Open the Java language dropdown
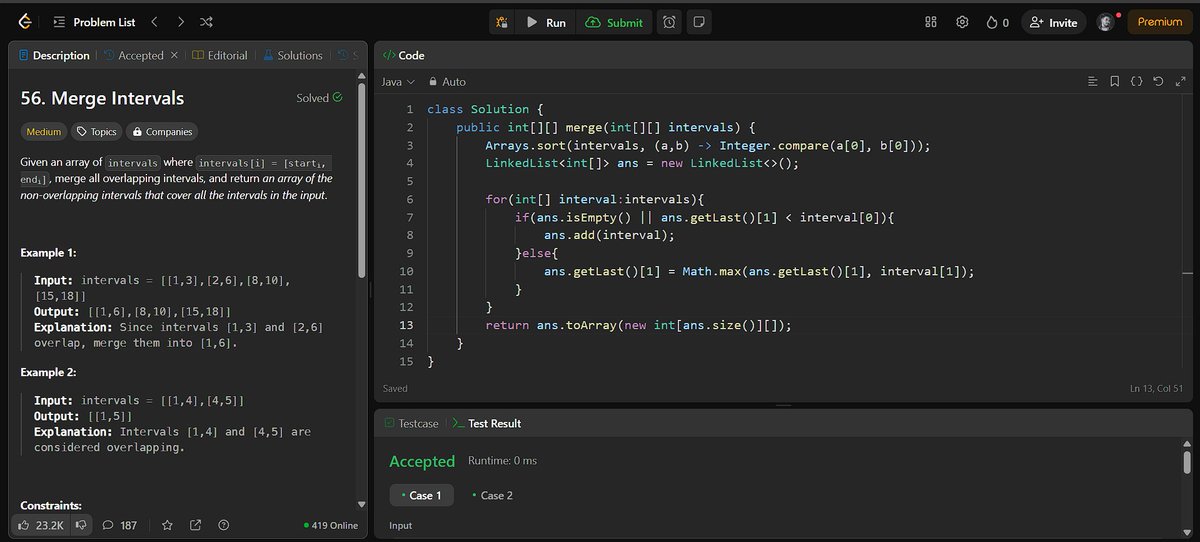Screen dimensions: 1200x542 tap(398, 82)
